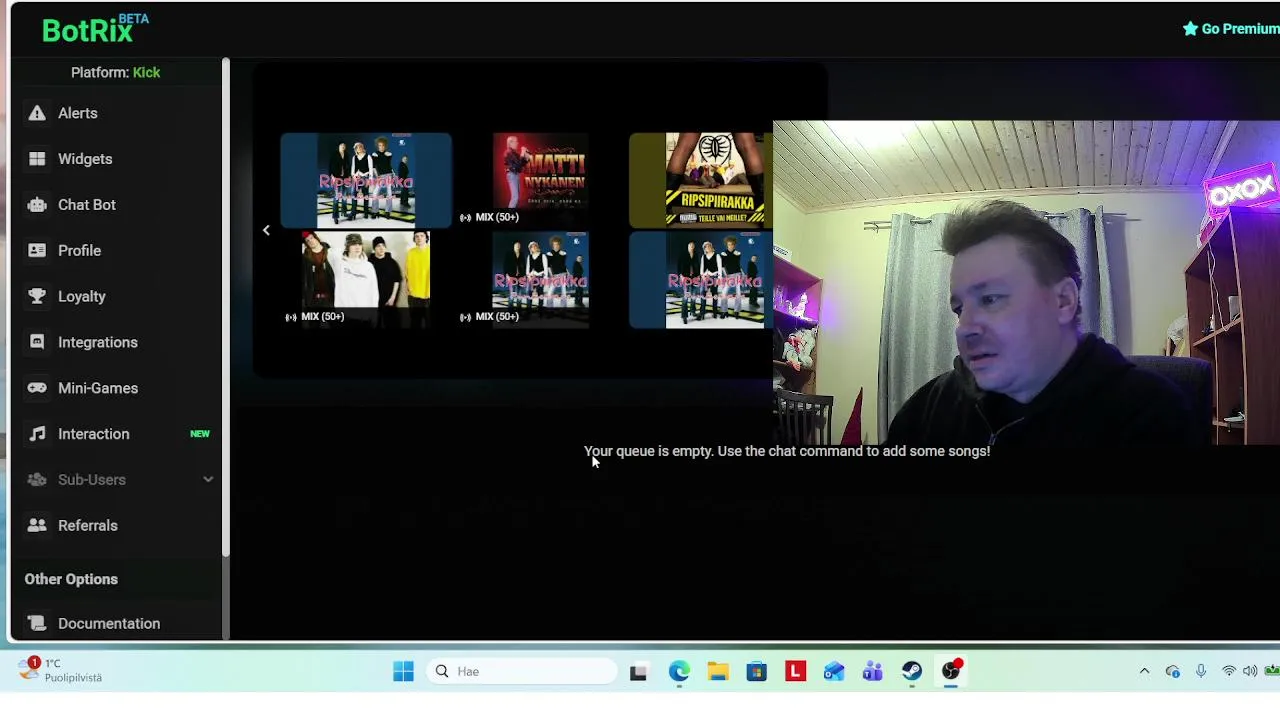1280x720 pixels.
Task: Click the Profile card icon
Action: (x=37, y=250)
